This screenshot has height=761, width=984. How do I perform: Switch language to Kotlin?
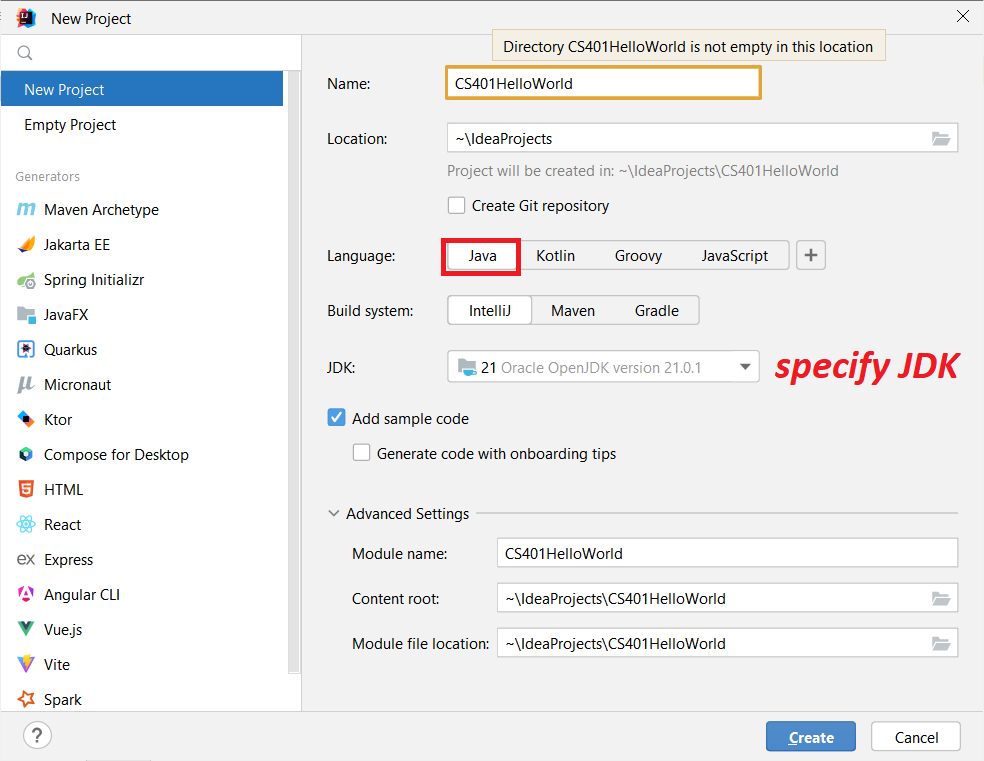[555, 256]
